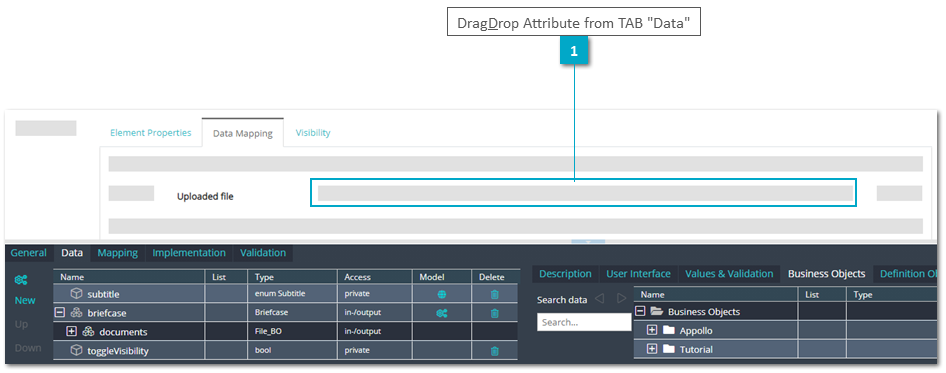Select the Tutorial folder row
The height and width of the screenshot is (373, 946).
[x=787, y=349]
